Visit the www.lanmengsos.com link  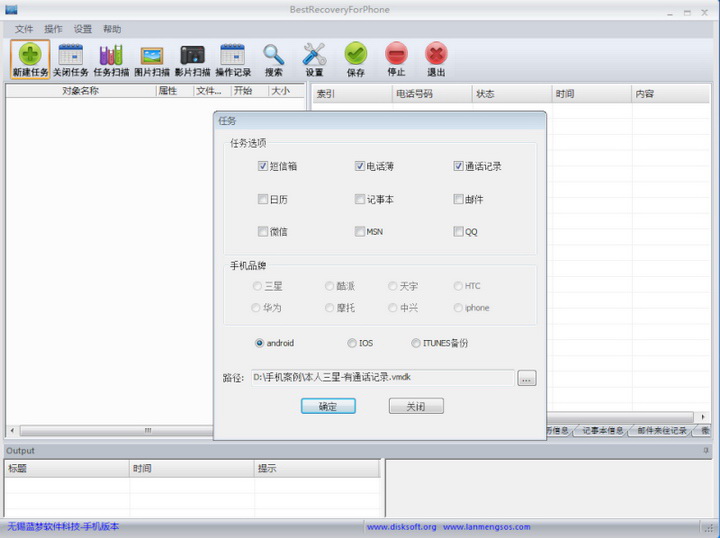[487, 527]
